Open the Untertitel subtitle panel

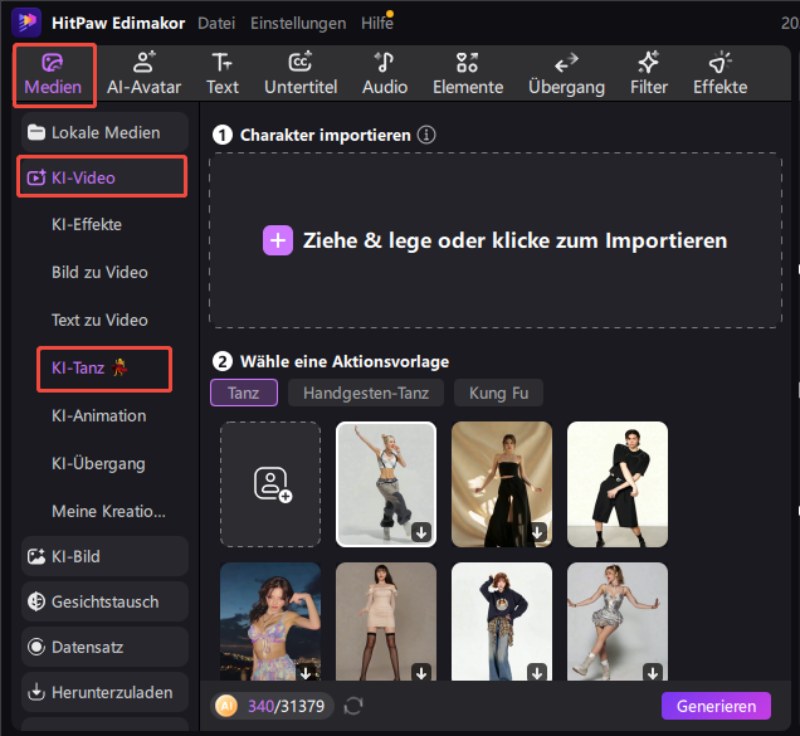(x=299, y=74)
